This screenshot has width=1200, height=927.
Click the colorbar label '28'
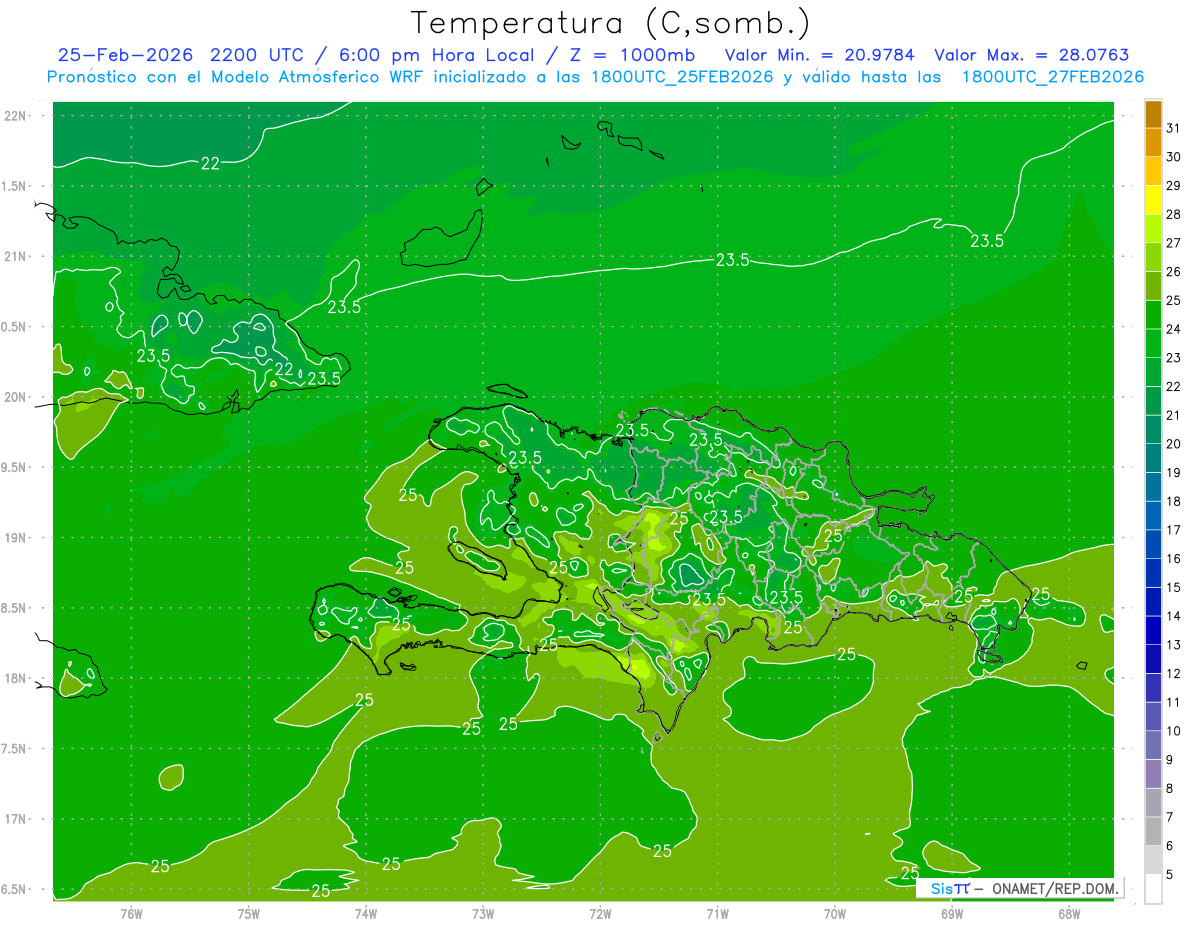(x=1173, y=214)
